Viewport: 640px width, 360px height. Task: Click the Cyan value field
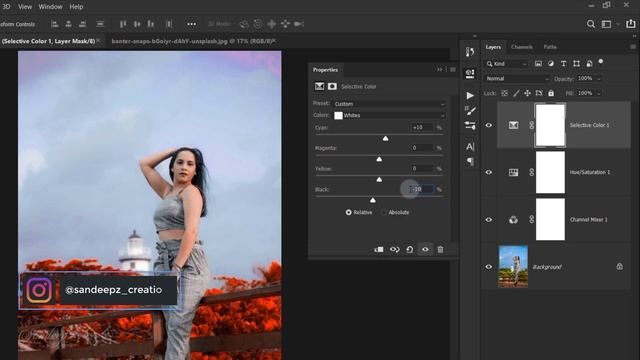(x=421, y=128)
